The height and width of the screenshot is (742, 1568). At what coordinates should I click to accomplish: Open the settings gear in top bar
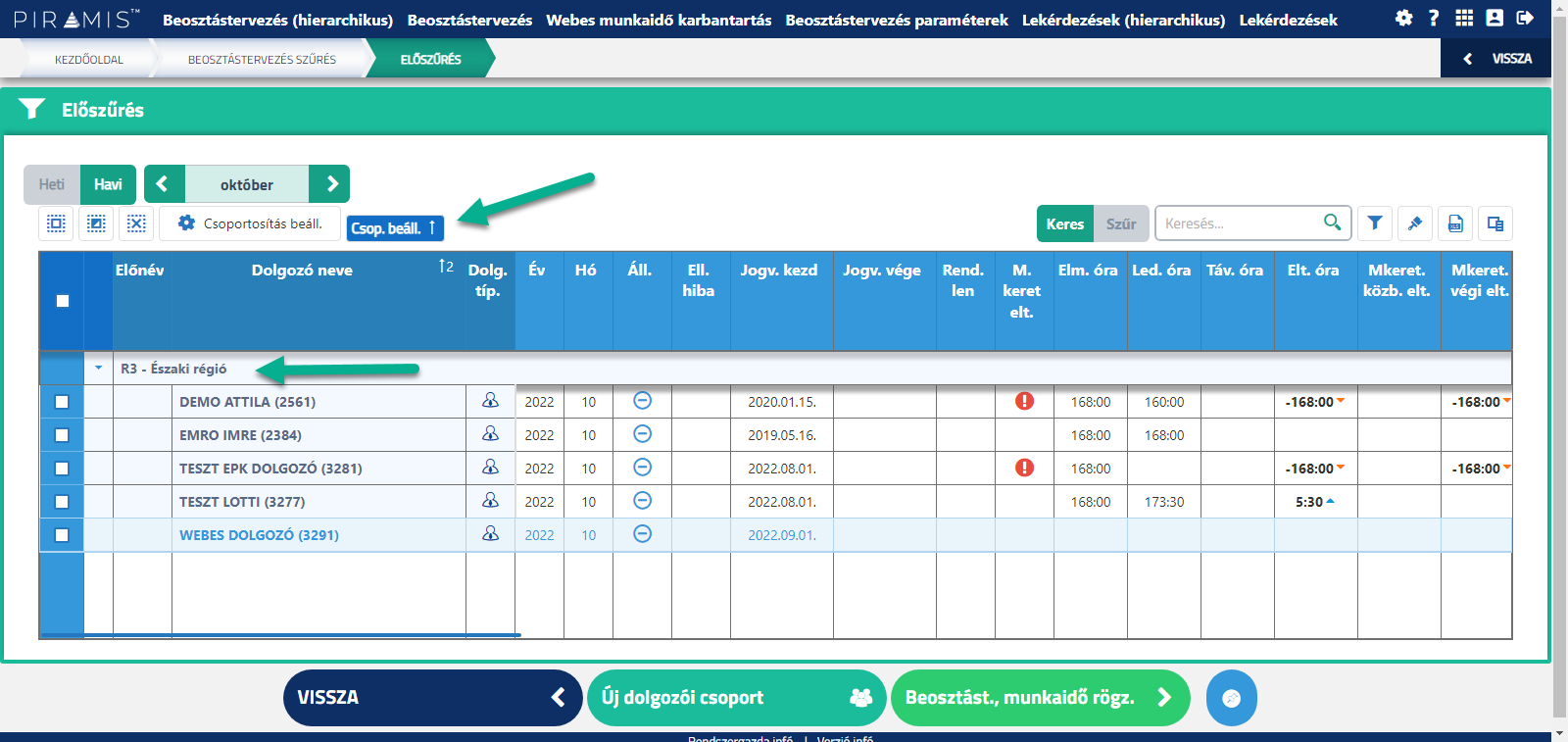coord(1403,18)
